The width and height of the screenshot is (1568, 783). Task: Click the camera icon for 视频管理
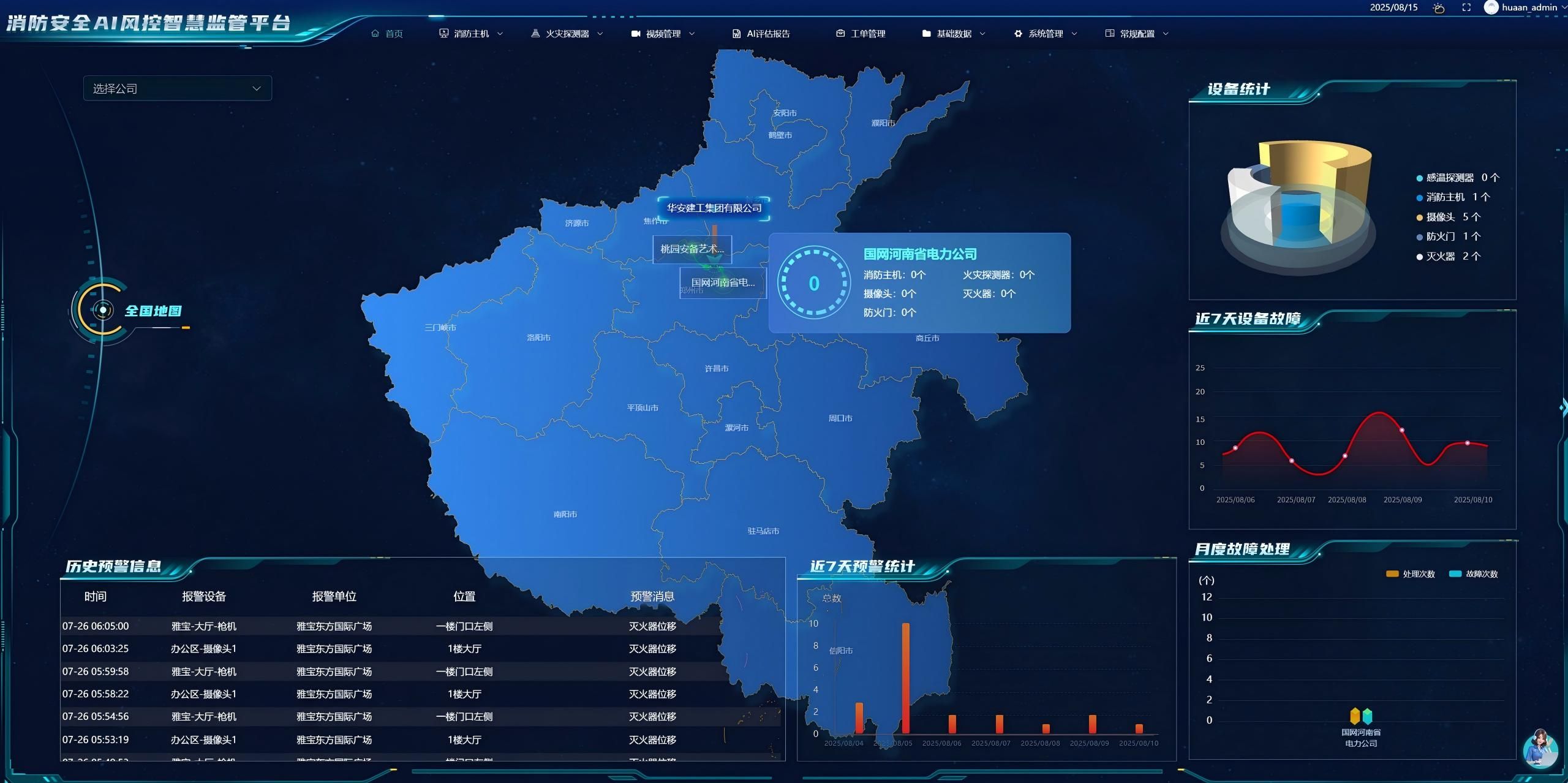click(x=636, y=34)
